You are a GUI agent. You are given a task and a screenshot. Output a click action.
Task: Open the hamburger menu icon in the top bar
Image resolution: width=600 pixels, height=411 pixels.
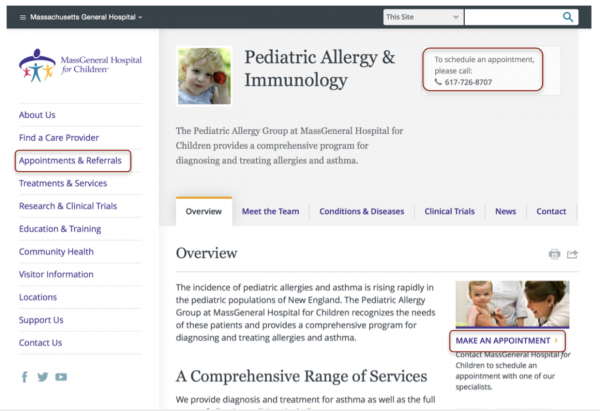(23, 17)
